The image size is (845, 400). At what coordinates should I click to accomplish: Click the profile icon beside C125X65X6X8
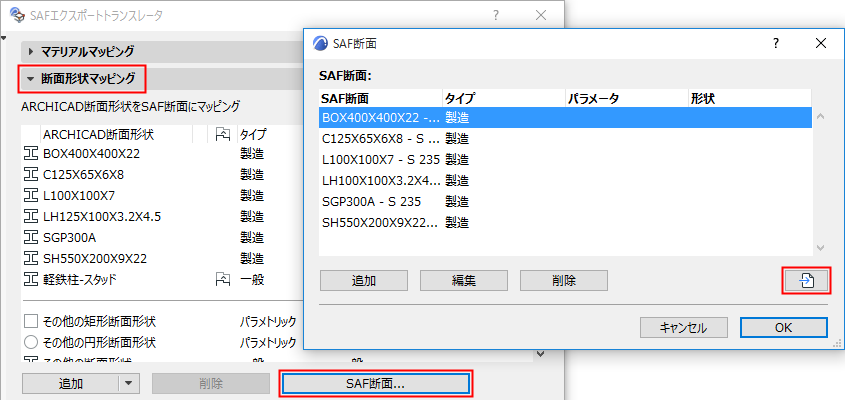[x=30, y=175]
